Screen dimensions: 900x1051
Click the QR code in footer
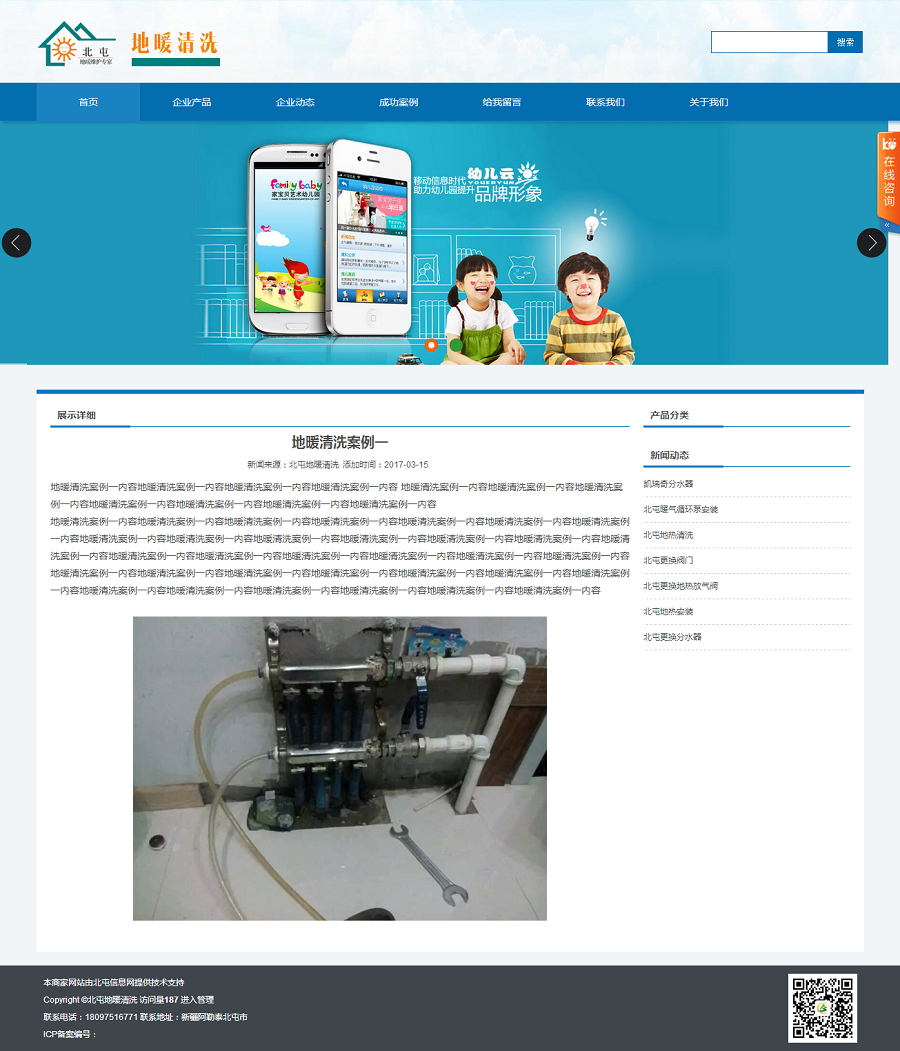coord(822,1008)
